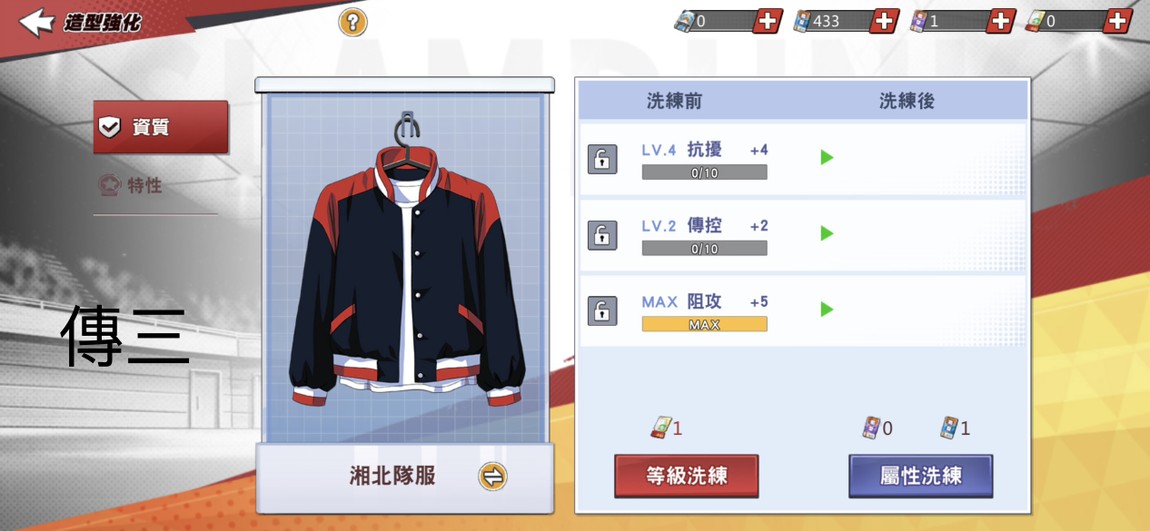Tap the green ticket icon above 等級洗練
1150x531 pixels.
pos(661,427)
